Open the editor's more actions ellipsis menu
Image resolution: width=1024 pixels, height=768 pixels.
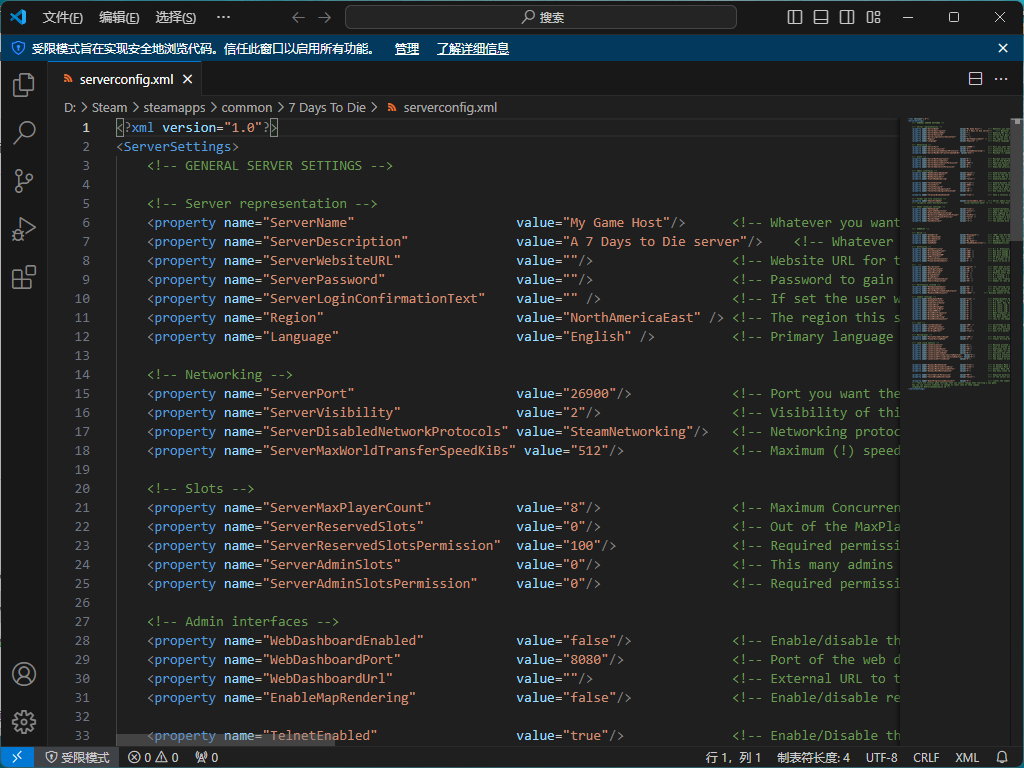point(1002,79)
